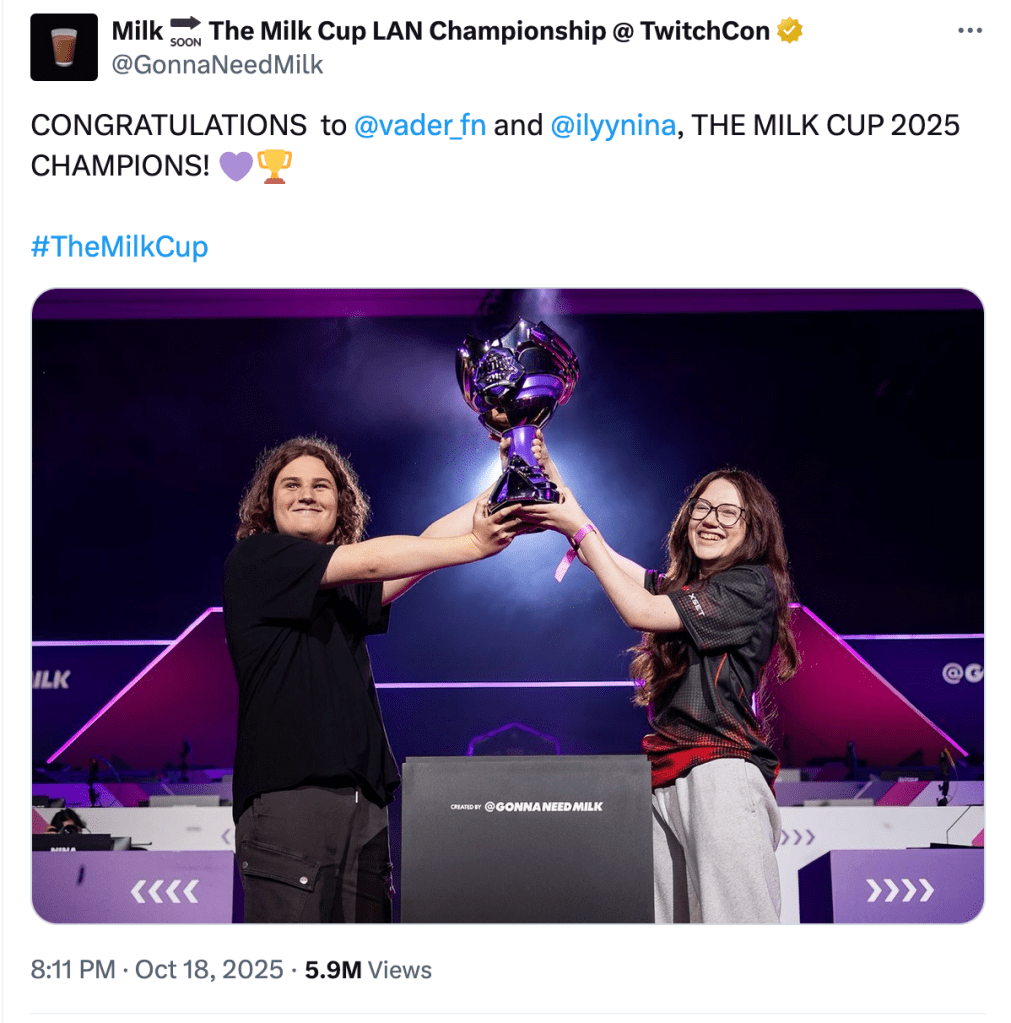Click the purple heart emoji in tweet
1011x1023 pixels.
point(235,166)
